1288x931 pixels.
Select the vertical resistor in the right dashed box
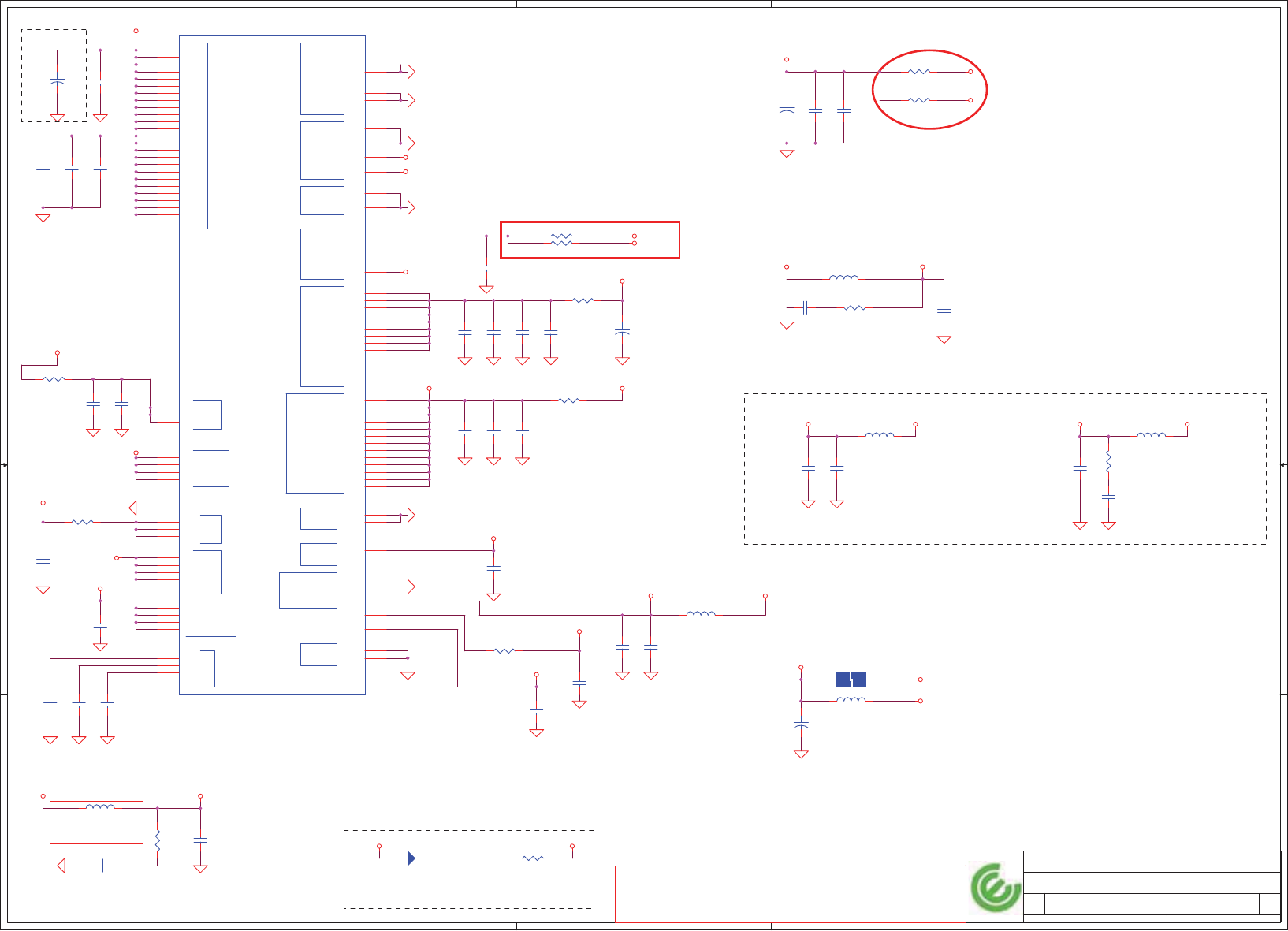pyautogui.click(x=1108, y=461)
